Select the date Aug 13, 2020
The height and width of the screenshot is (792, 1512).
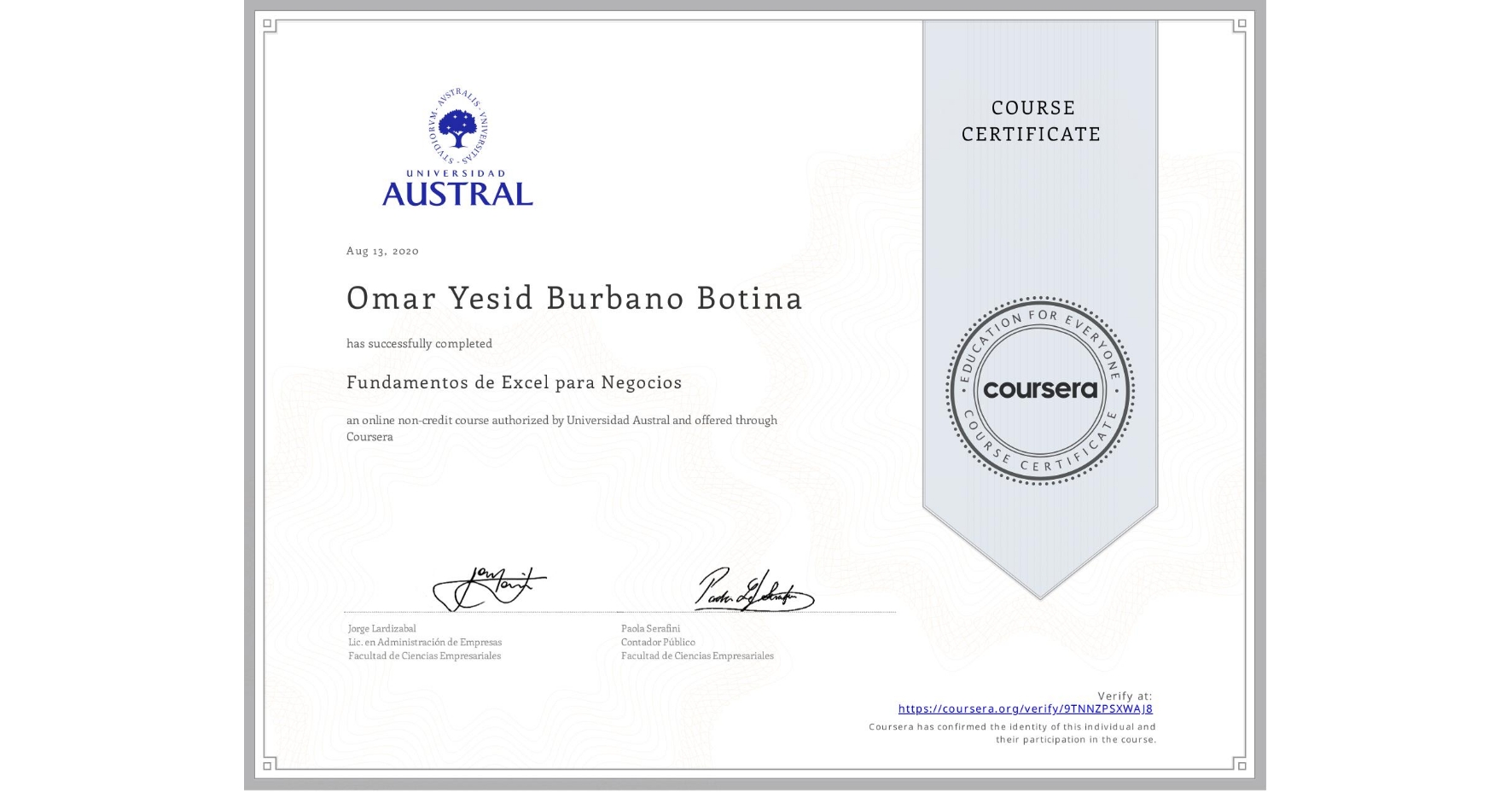point(381,251)
